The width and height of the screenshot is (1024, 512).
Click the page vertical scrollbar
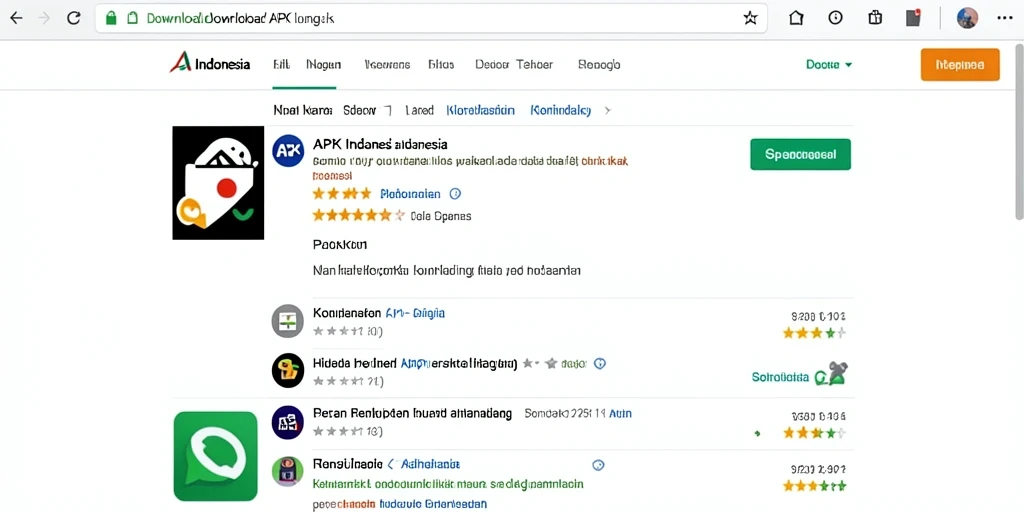click(1019, 131)
